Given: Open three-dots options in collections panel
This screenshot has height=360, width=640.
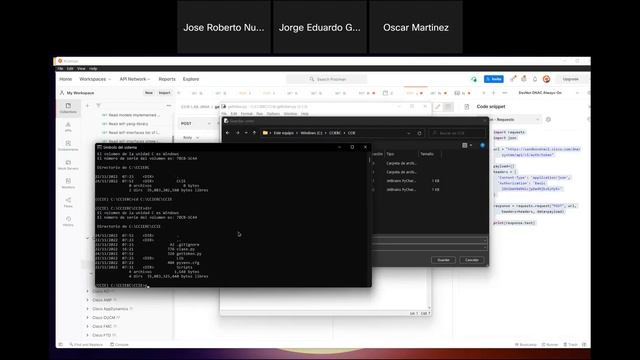Looking at the screenshot, I should (169, 106).
